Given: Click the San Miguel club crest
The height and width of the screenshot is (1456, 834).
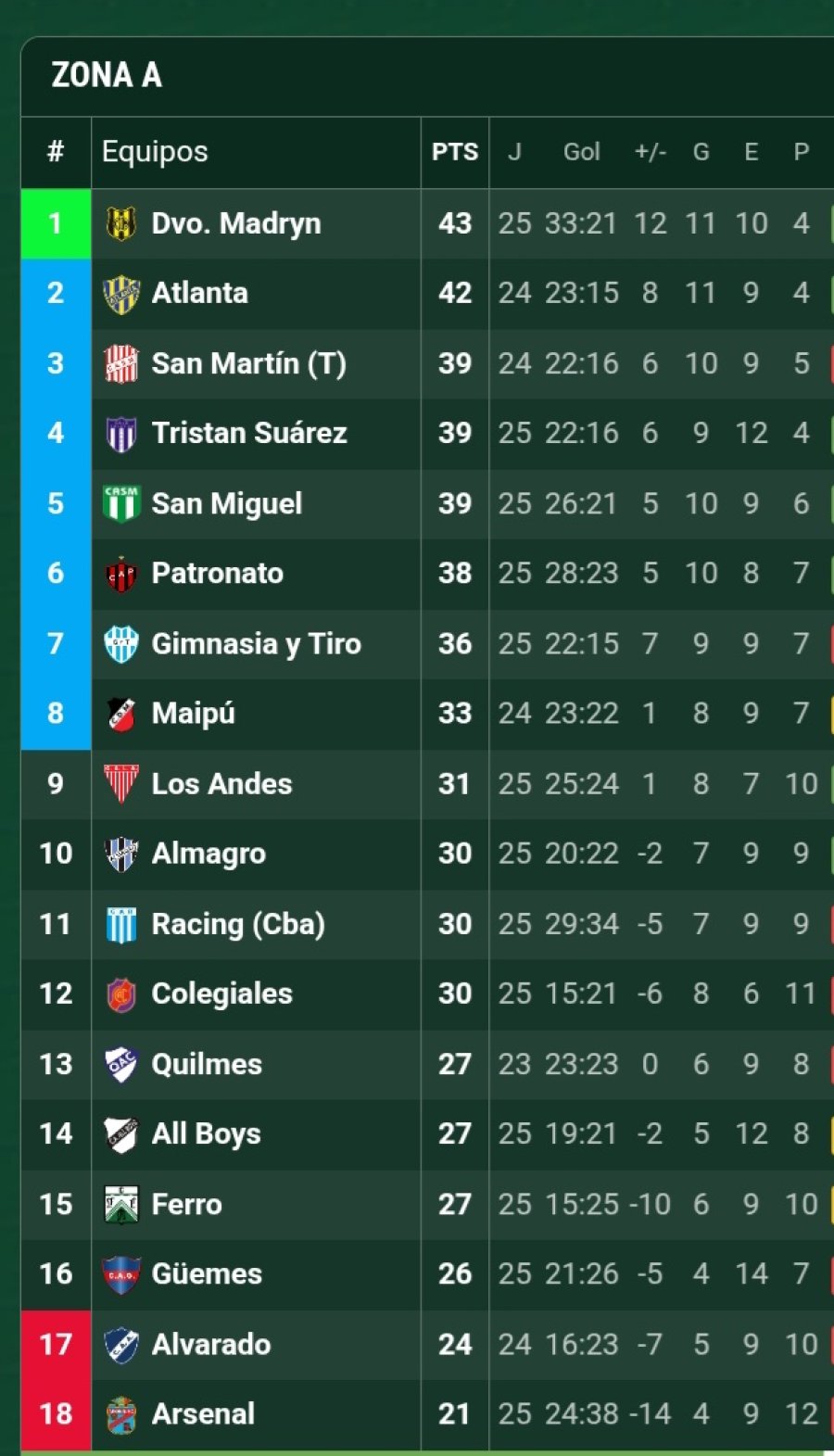Looking at the screenshot, I should tap(121, 504).
